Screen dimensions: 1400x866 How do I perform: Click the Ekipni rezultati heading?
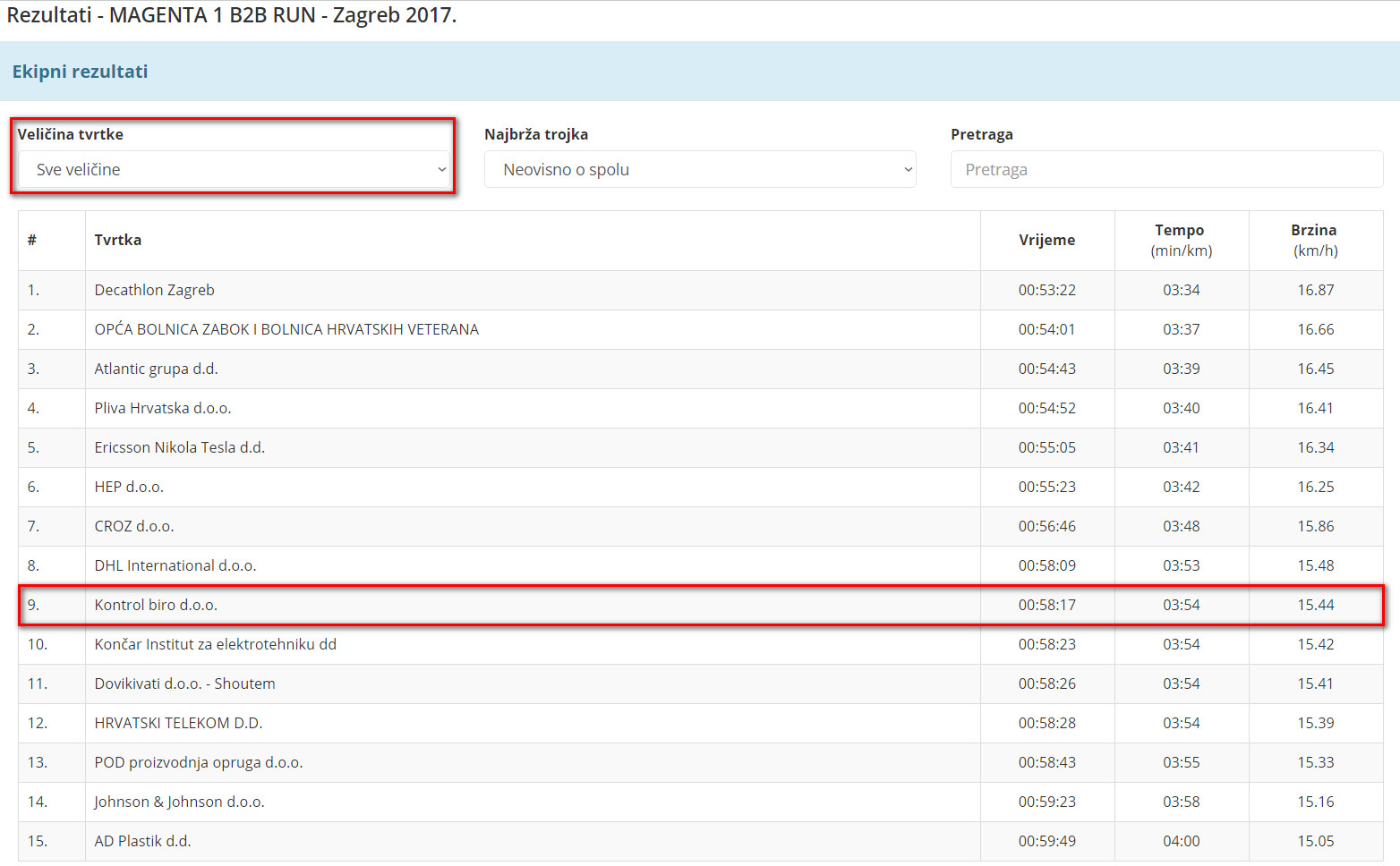pyautogui.click(x=80, y=72)
